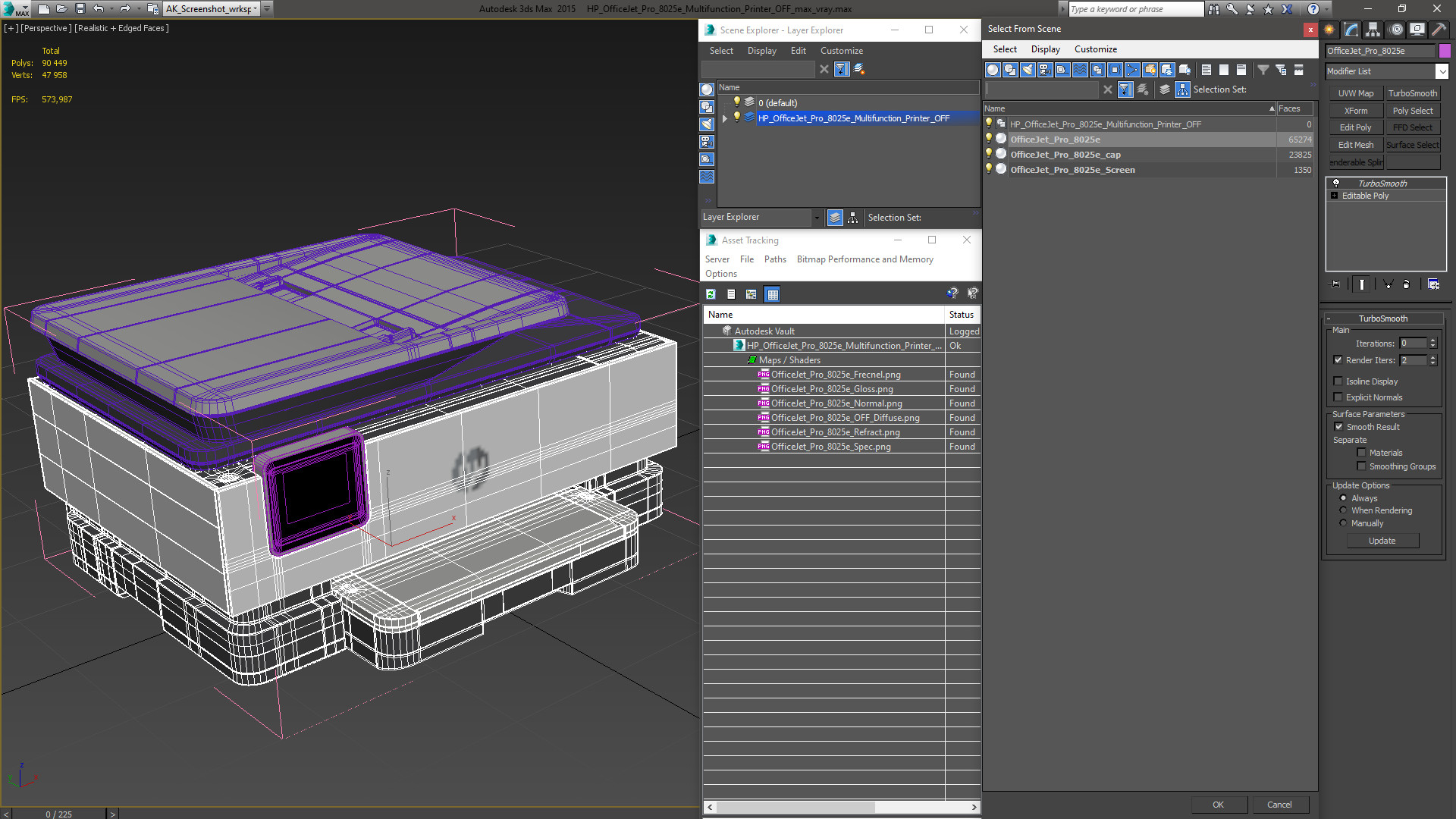Image resolution: width=1456 pixels, height=819 pixels.
Task: Click the Pin Stack icon
Action: [x=1335, y=284]
